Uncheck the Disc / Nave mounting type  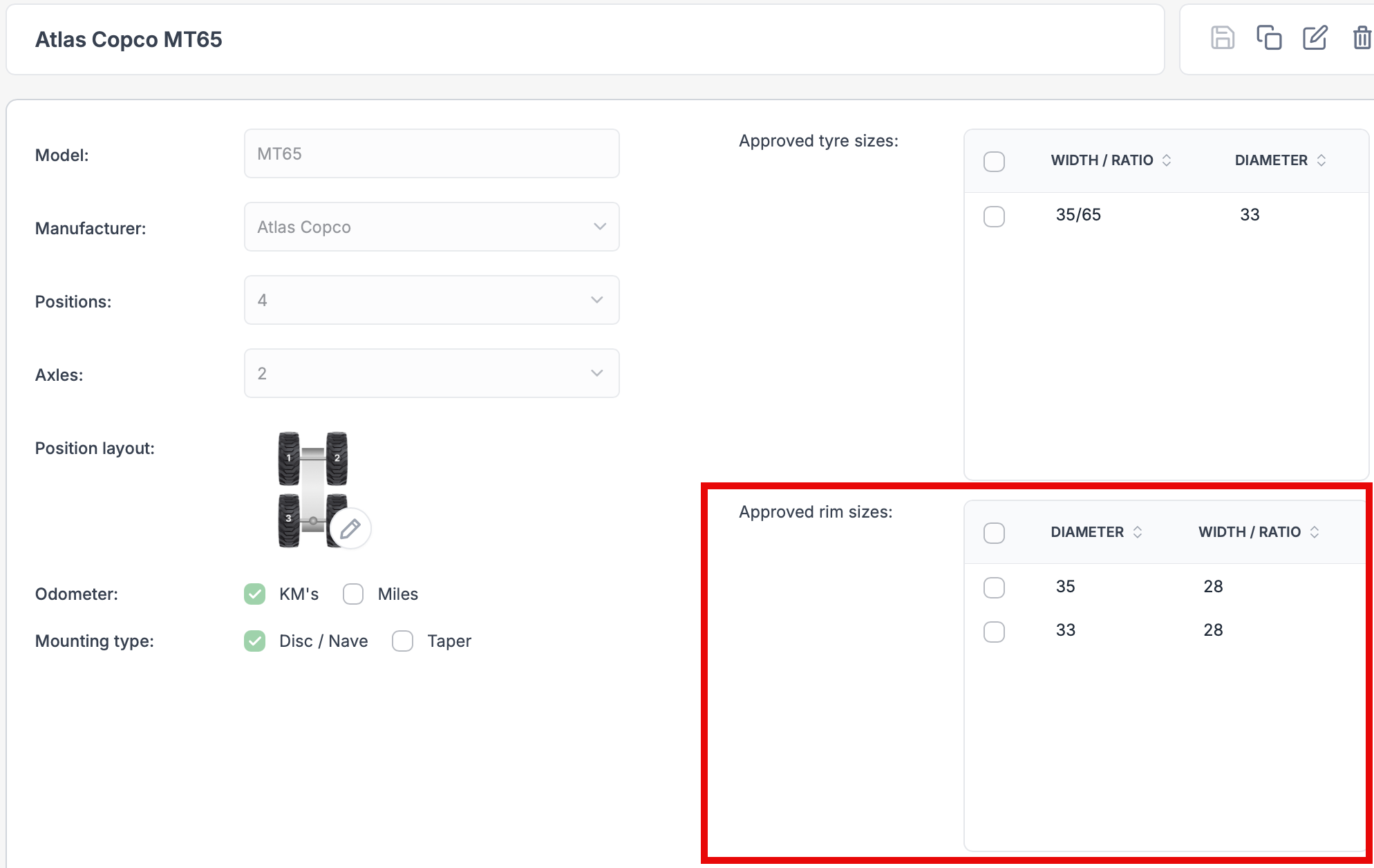point(255,641)
